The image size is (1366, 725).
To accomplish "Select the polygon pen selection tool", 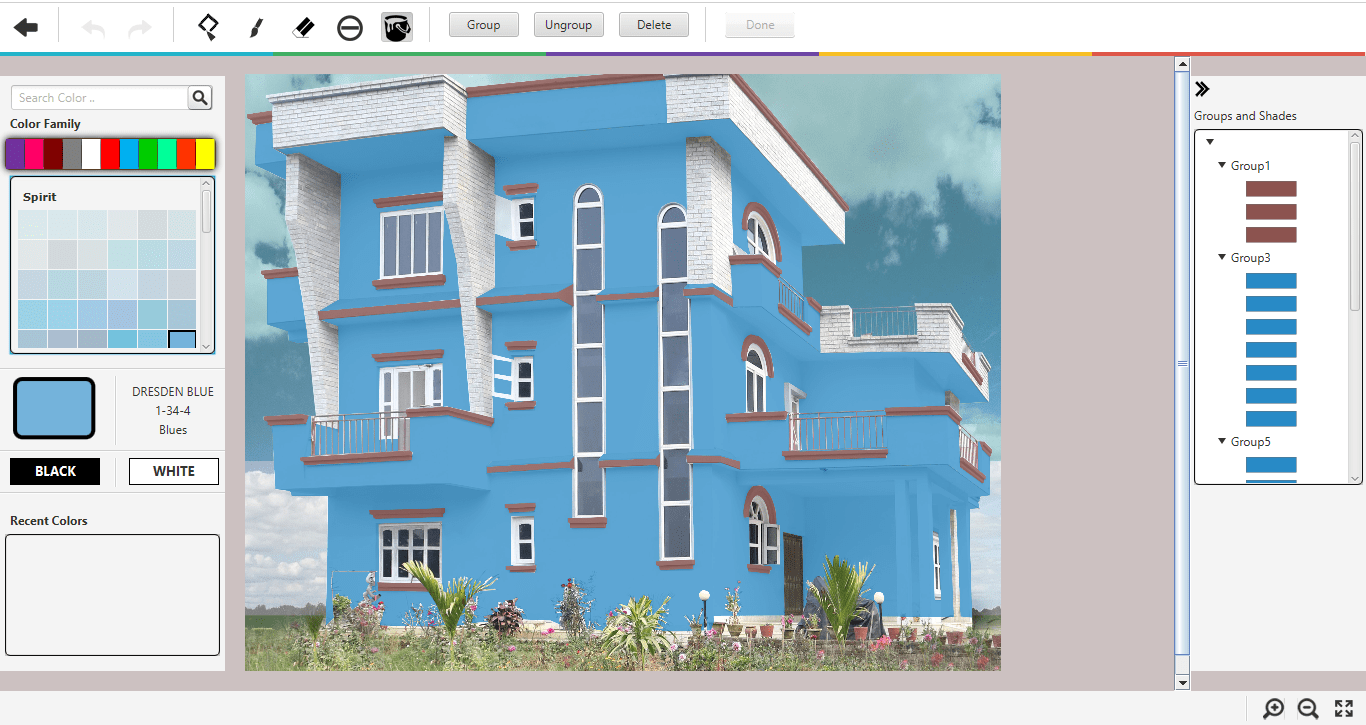I will coord(208,27).
